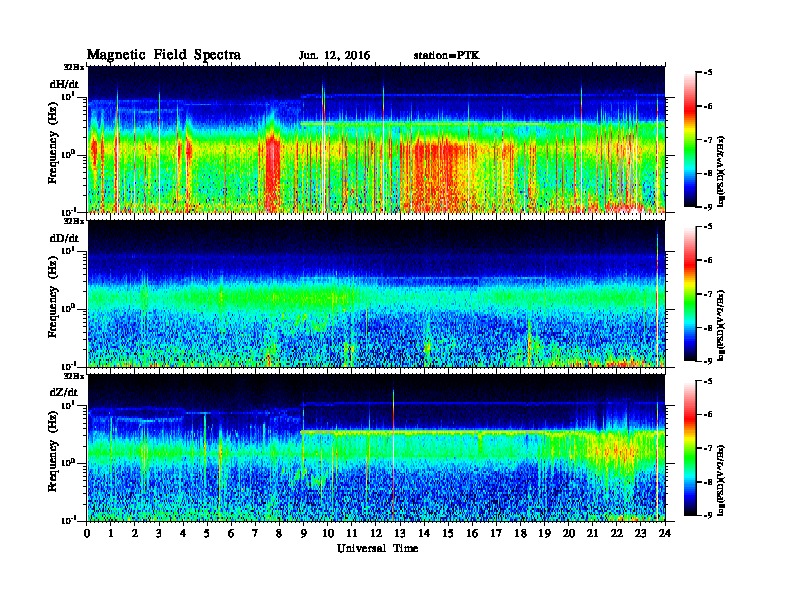Click hour 23 on Universal Time axis
792x612 pixels.
(641, 533)
